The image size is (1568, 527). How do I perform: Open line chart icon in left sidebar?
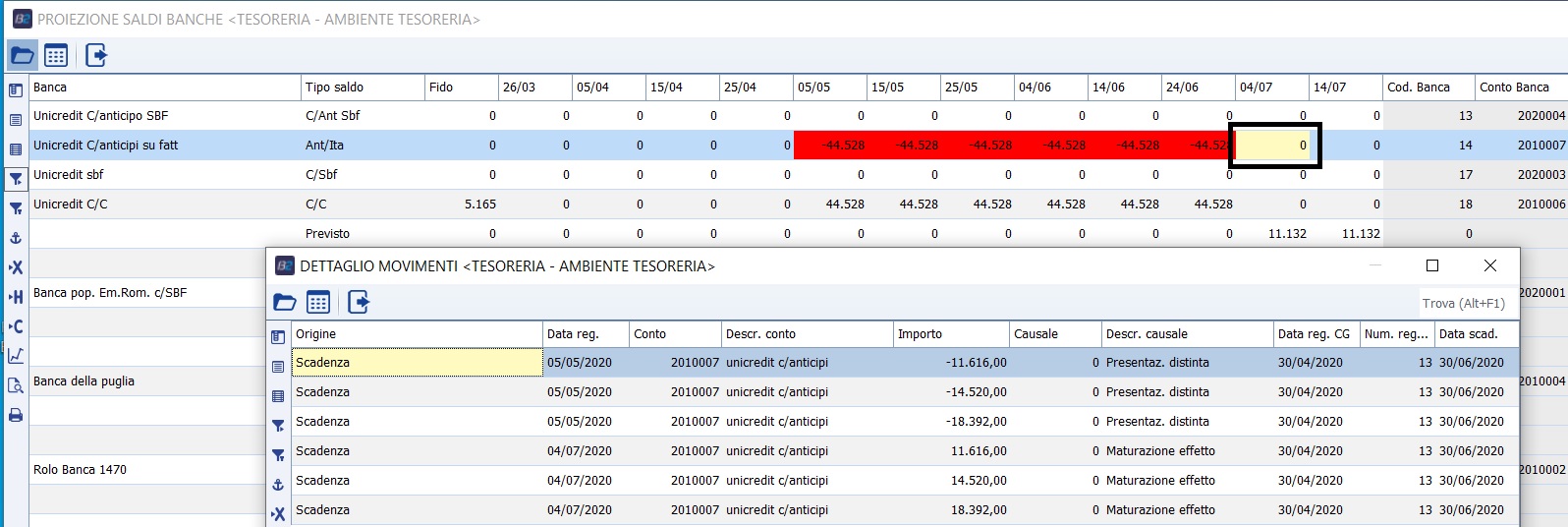point(16,356)
